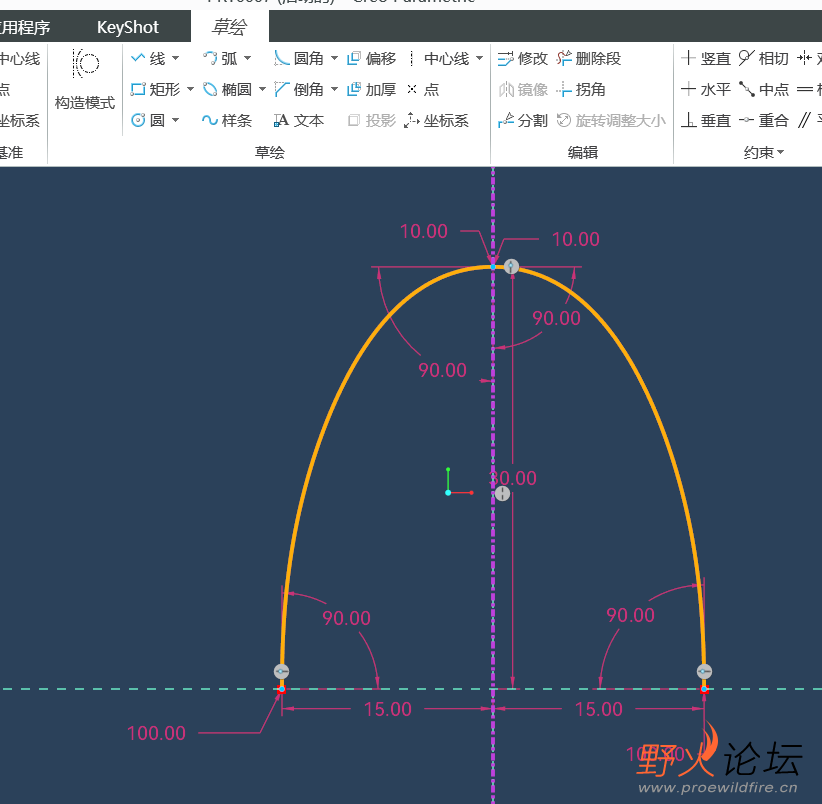Select the Point (点) sketch tool

[424, 90]
